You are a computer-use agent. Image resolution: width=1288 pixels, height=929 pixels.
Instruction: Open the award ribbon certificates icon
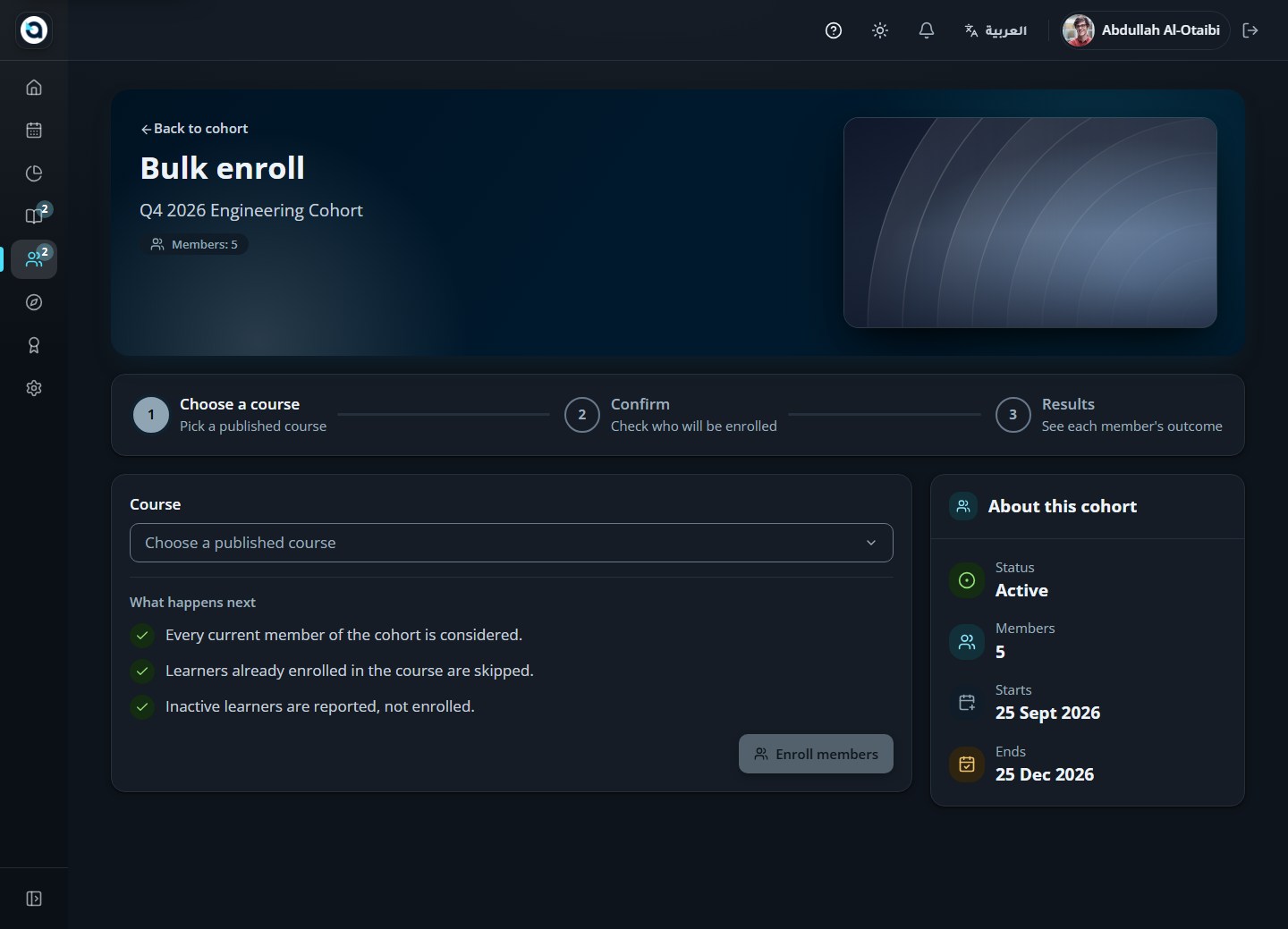pyautogui.click(x=34, y=345)
